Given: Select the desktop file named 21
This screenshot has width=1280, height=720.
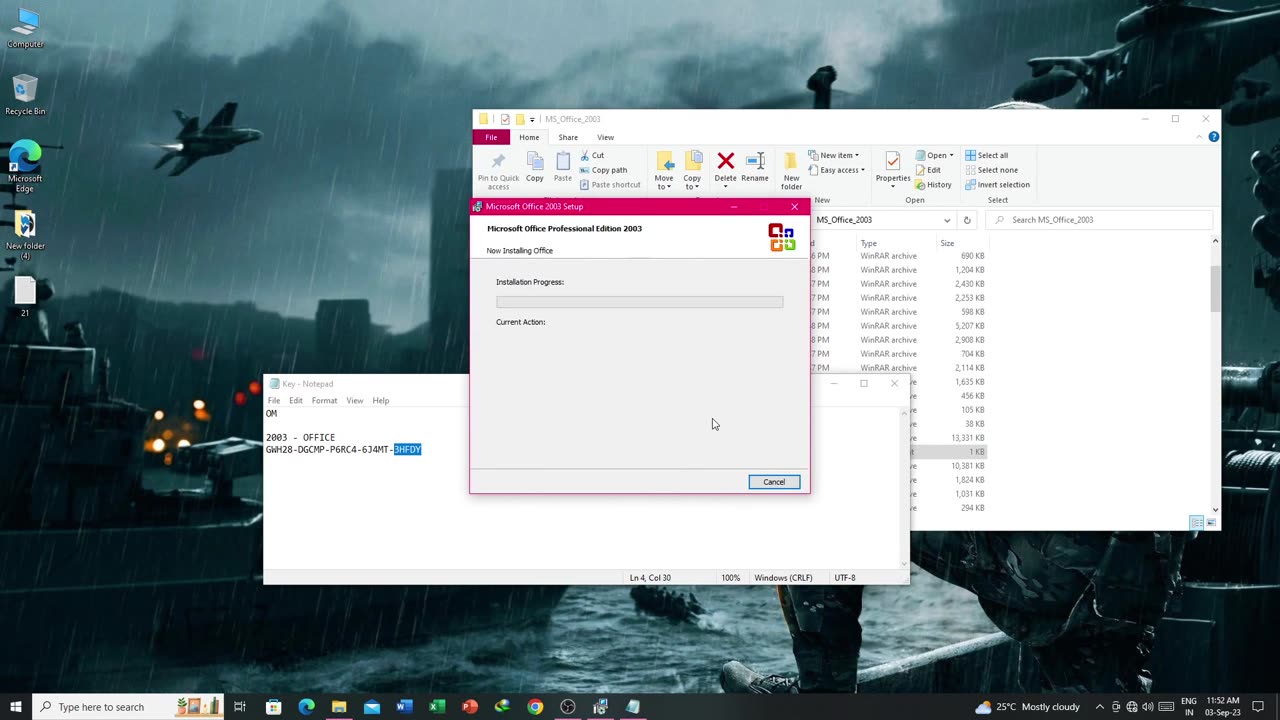Looking at the screenshot, I should (x=25, y=297).
